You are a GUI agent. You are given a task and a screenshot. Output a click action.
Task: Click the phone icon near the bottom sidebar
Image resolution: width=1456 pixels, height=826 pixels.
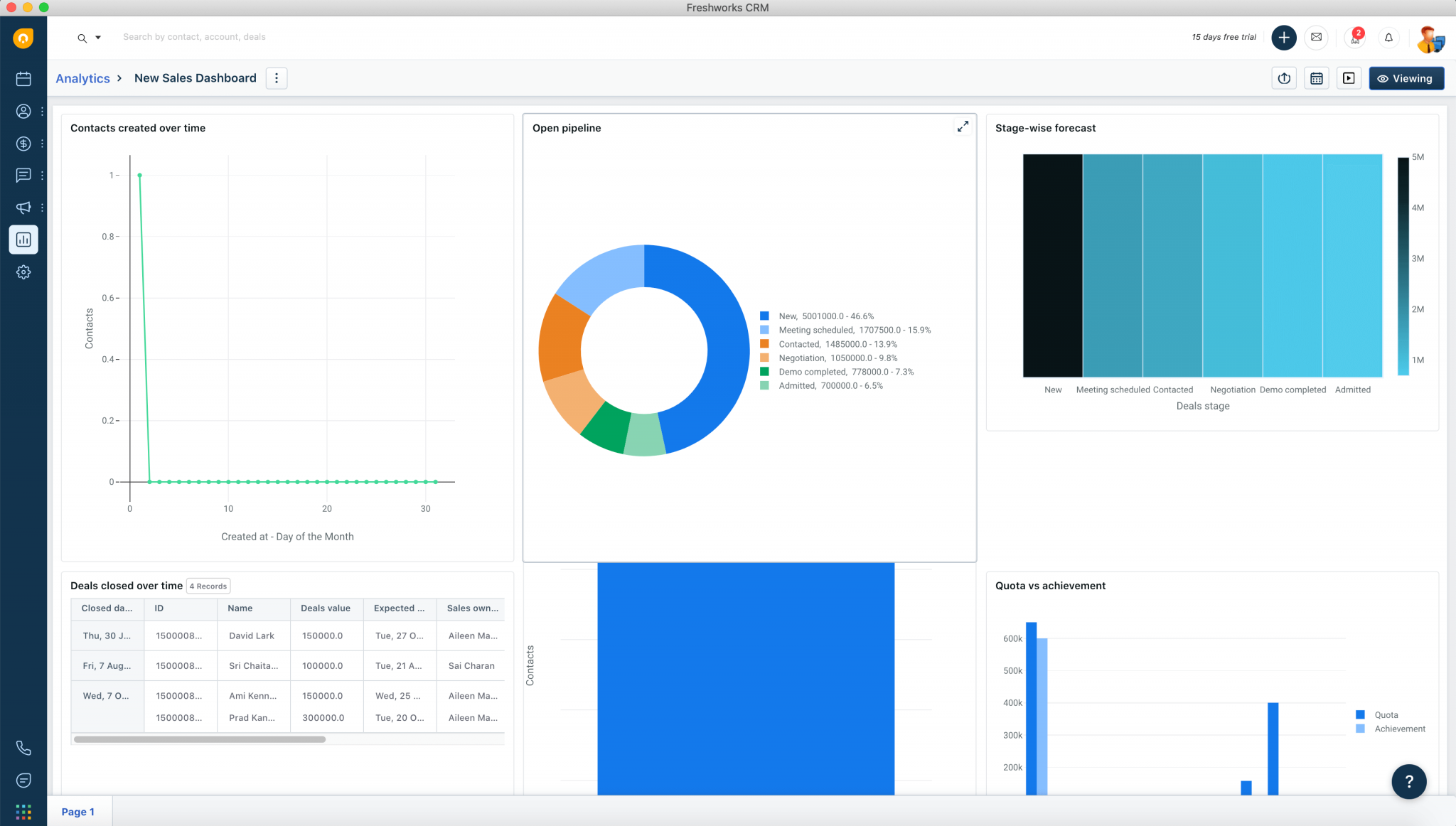click(x=23, y=747)
